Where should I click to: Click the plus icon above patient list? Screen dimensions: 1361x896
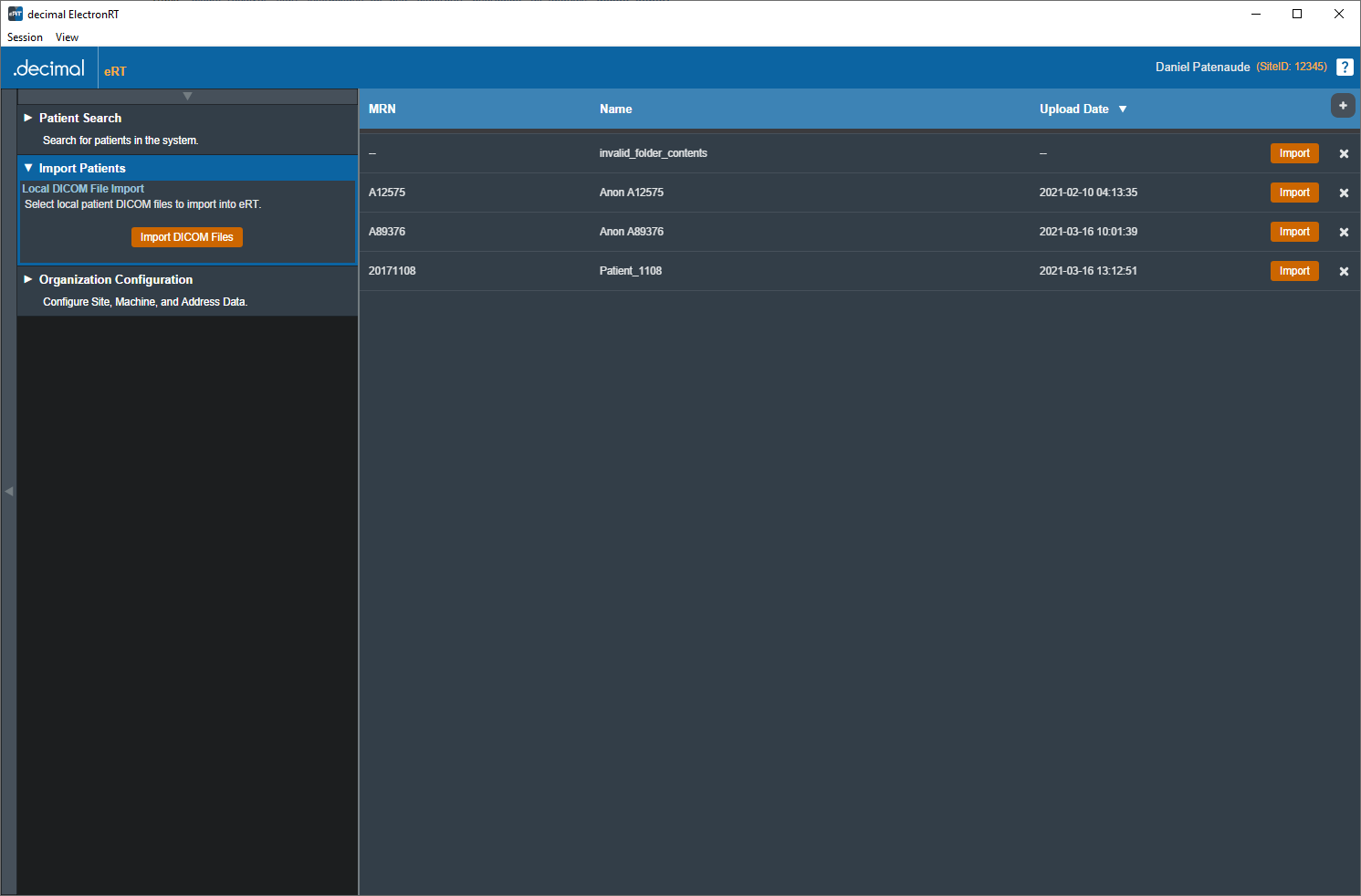(x=1343, y=106)
